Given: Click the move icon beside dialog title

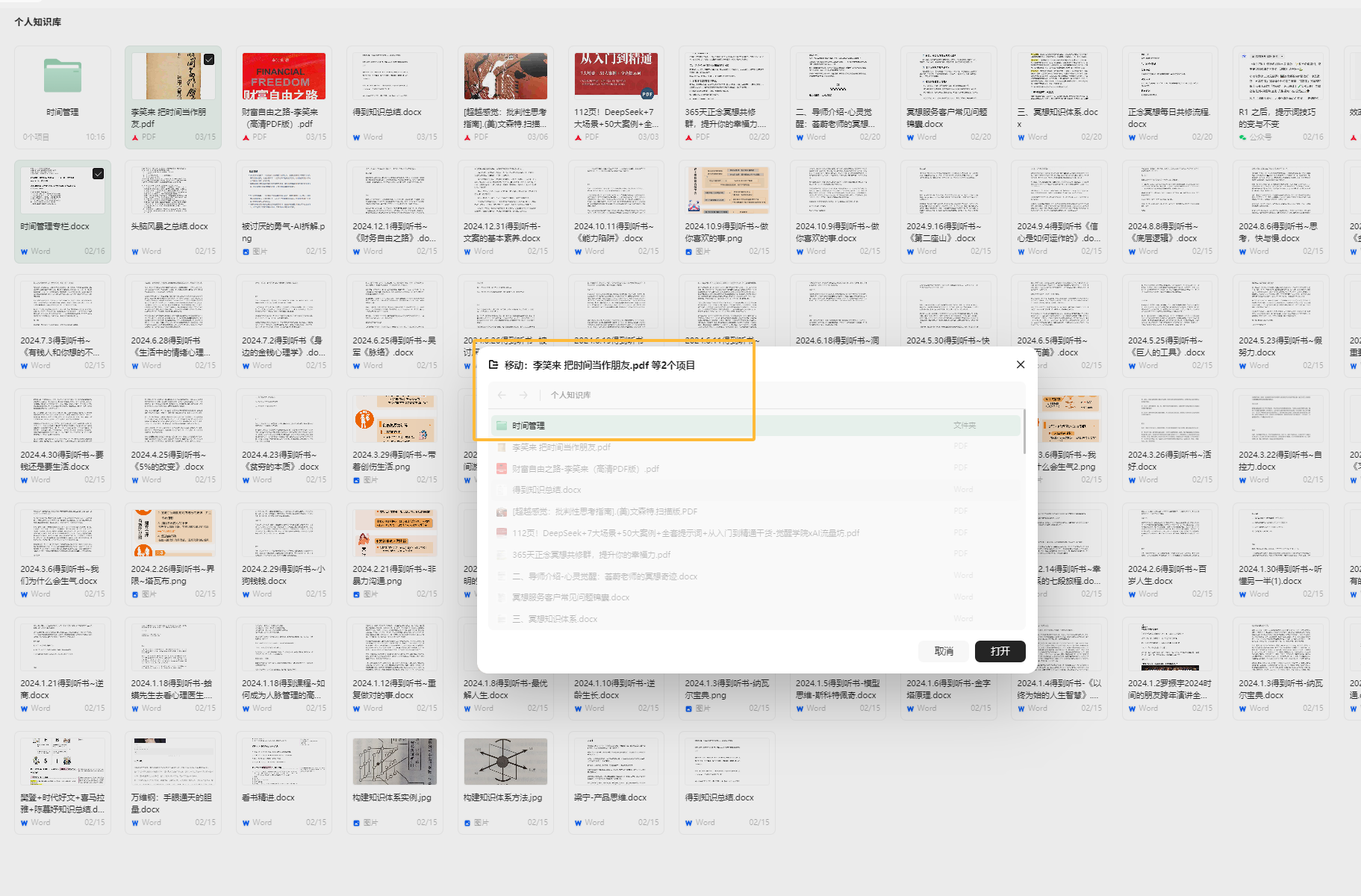Looking at the screenshot, I should 493,365.
